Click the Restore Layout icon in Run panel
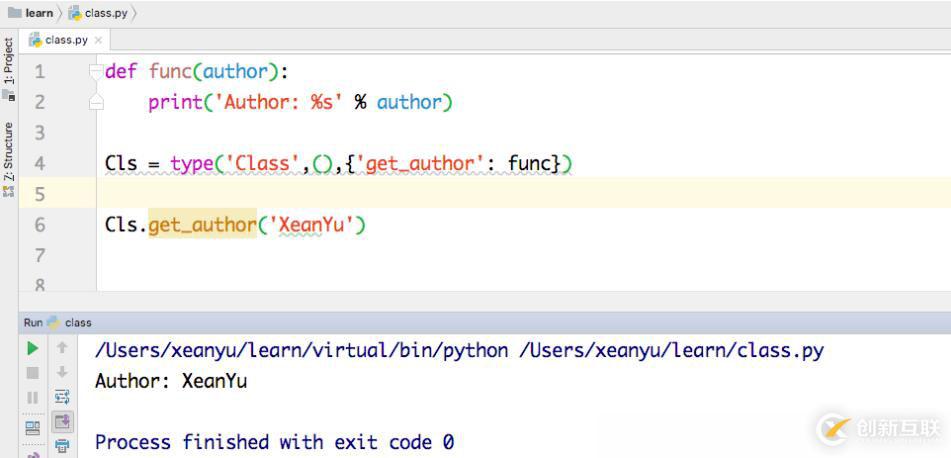Image resolution: width=951 pixels, height=458 pixels. tap(33, 427)
